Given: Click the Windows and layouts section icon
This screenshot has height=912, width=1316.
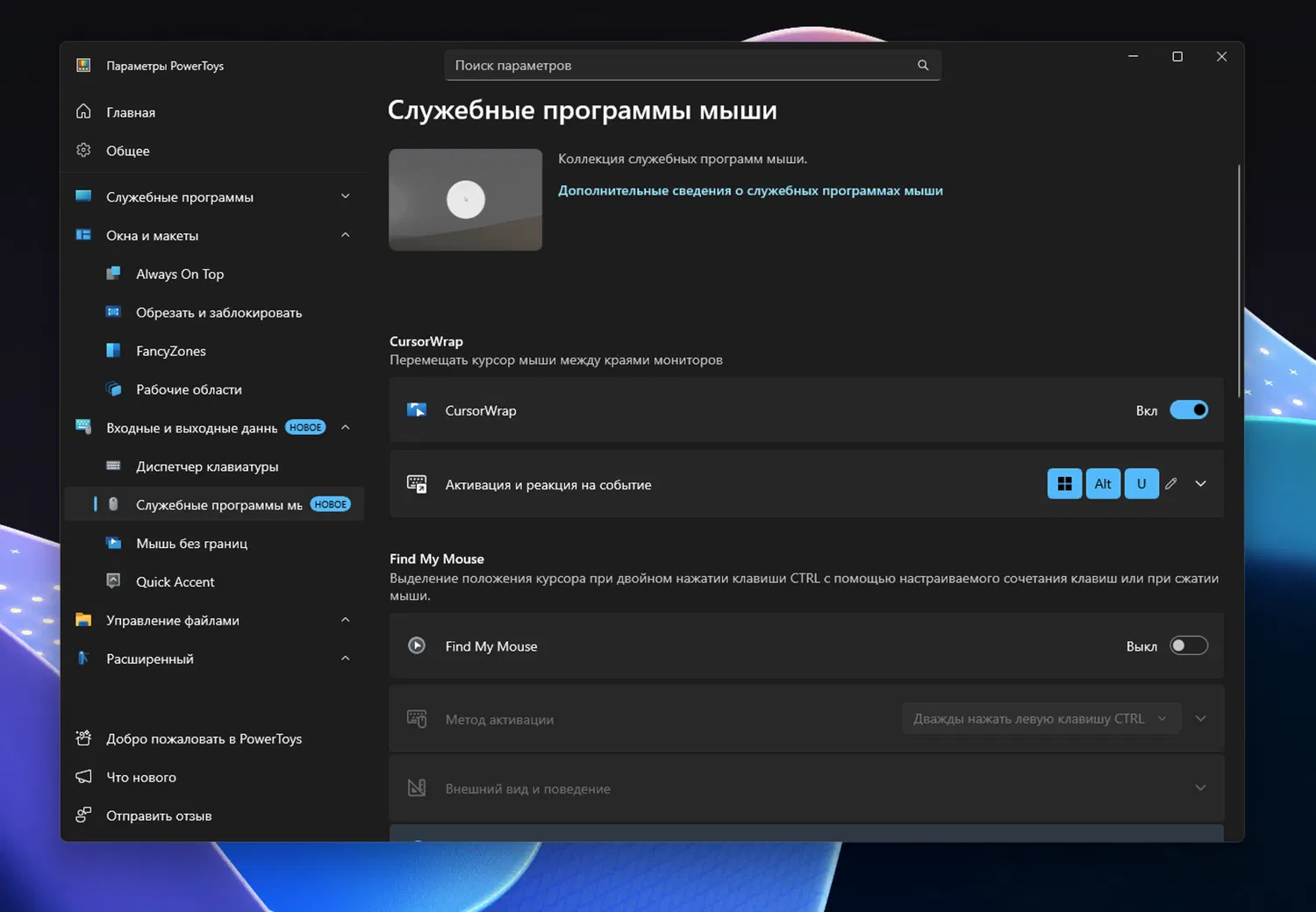Looking at the screenshot, I should 83,235.
